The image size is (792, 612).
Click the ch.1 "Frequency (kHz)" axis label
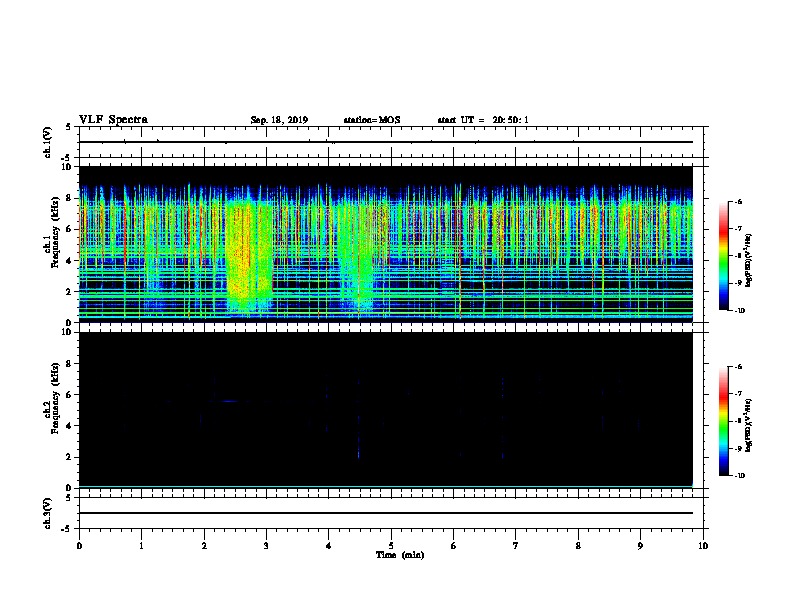pos(55,232)
